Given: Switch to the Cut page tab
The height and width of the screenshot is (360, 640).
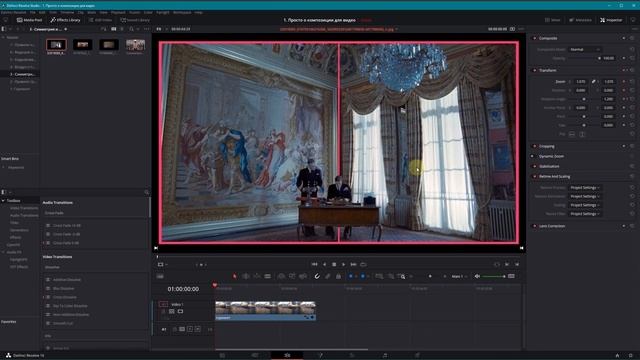Looking at the screenshot, I should (x=255, y=356).
